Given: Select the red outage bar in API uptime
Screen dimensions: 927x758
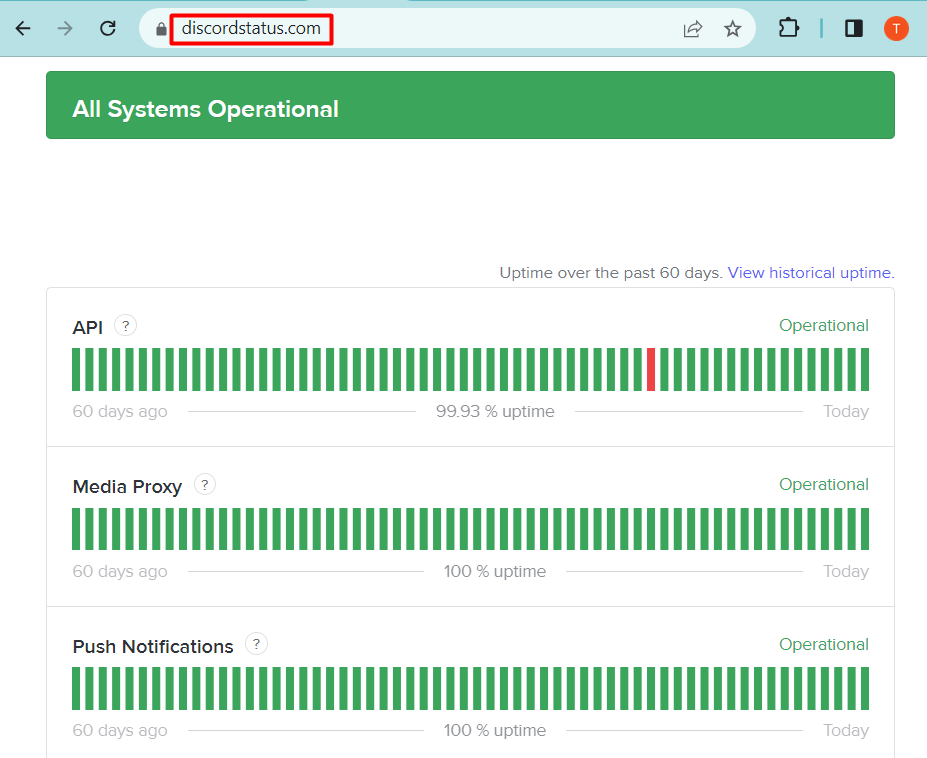Looking at the screenshot, I should coord(651,370).
